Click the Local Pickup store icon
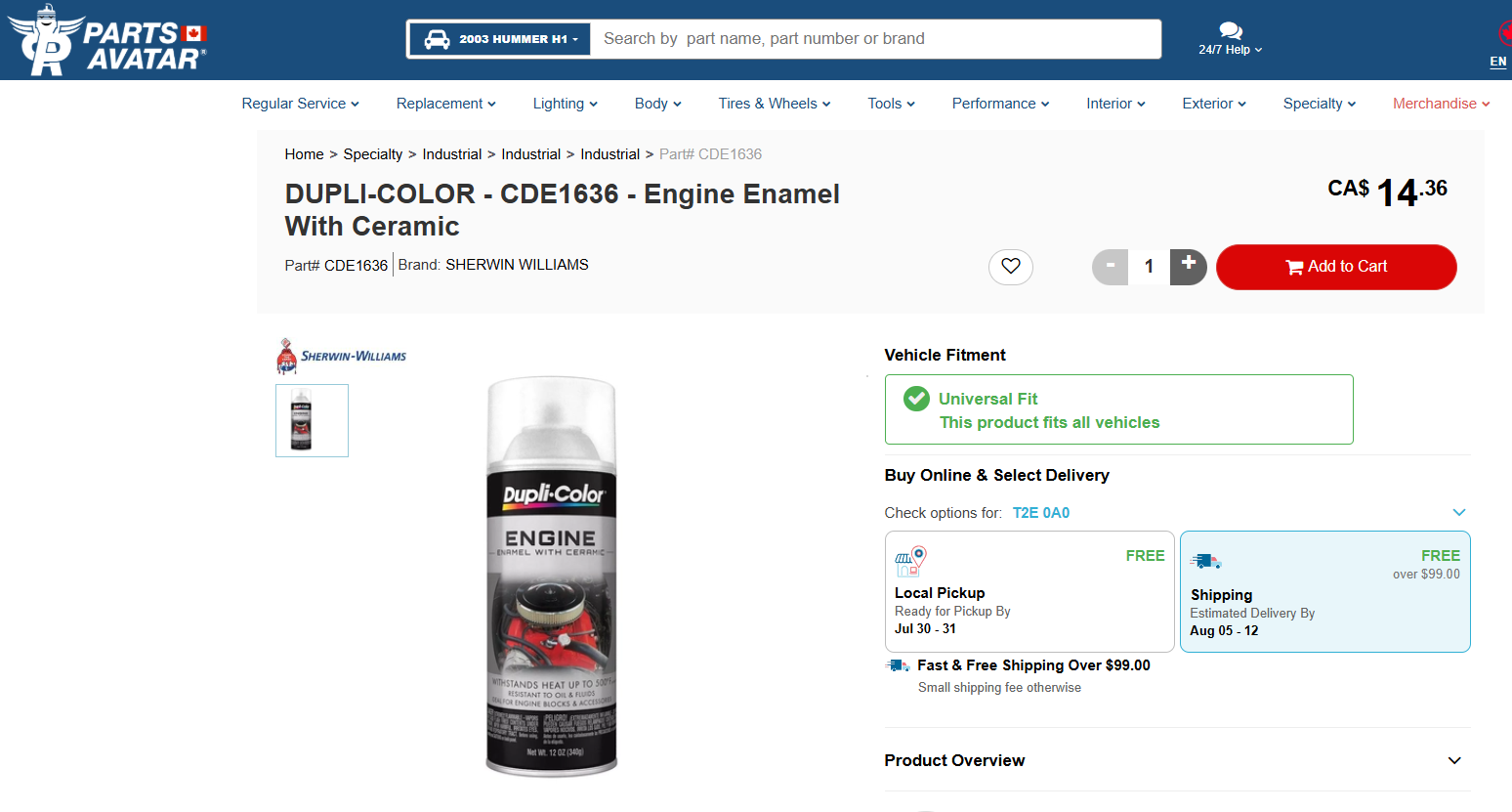The width and height of the screenshot is (1512, 812). click(910, 562)
